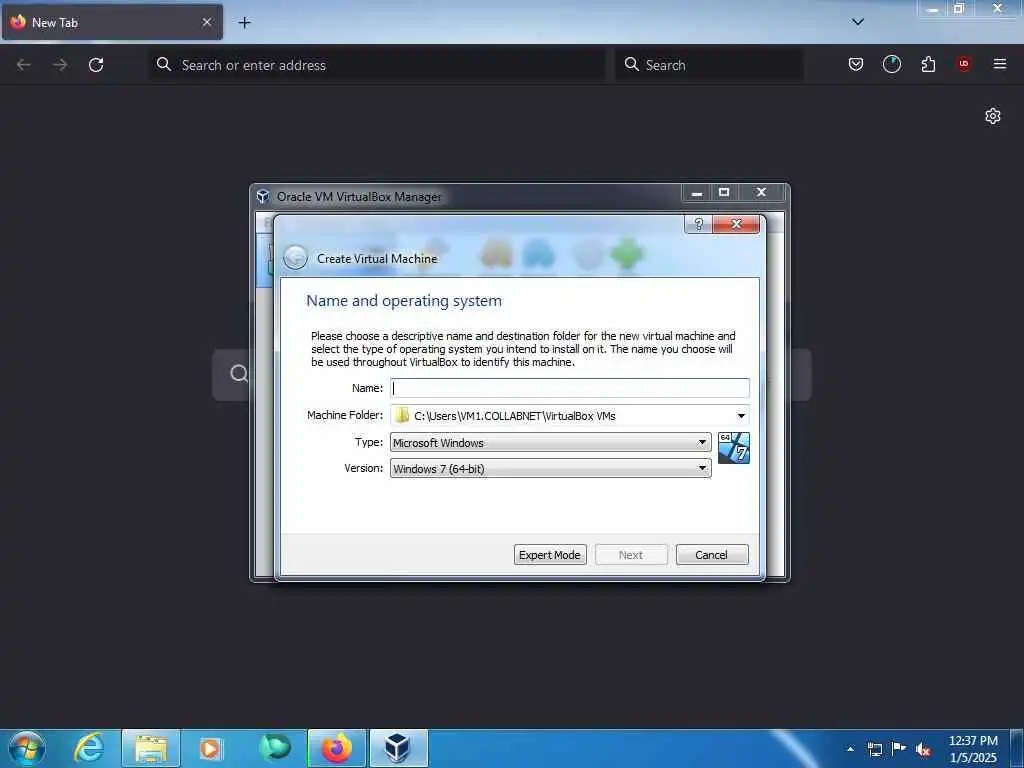1024x768 pixels.
Task: Click the Firefox forward arrow
Action: tap(60, 65)
